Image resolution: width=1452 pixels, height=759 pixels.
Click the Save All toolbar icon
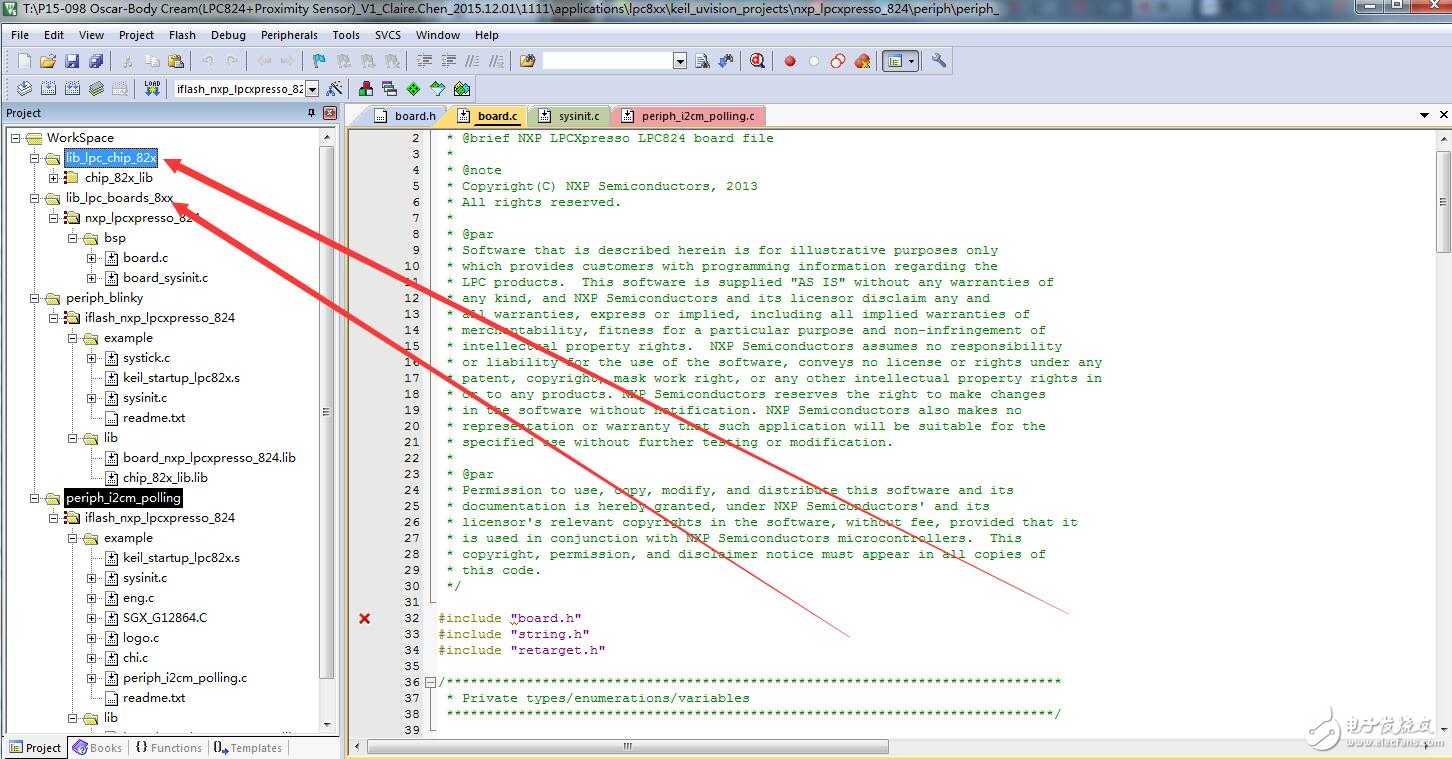point(96,61)
